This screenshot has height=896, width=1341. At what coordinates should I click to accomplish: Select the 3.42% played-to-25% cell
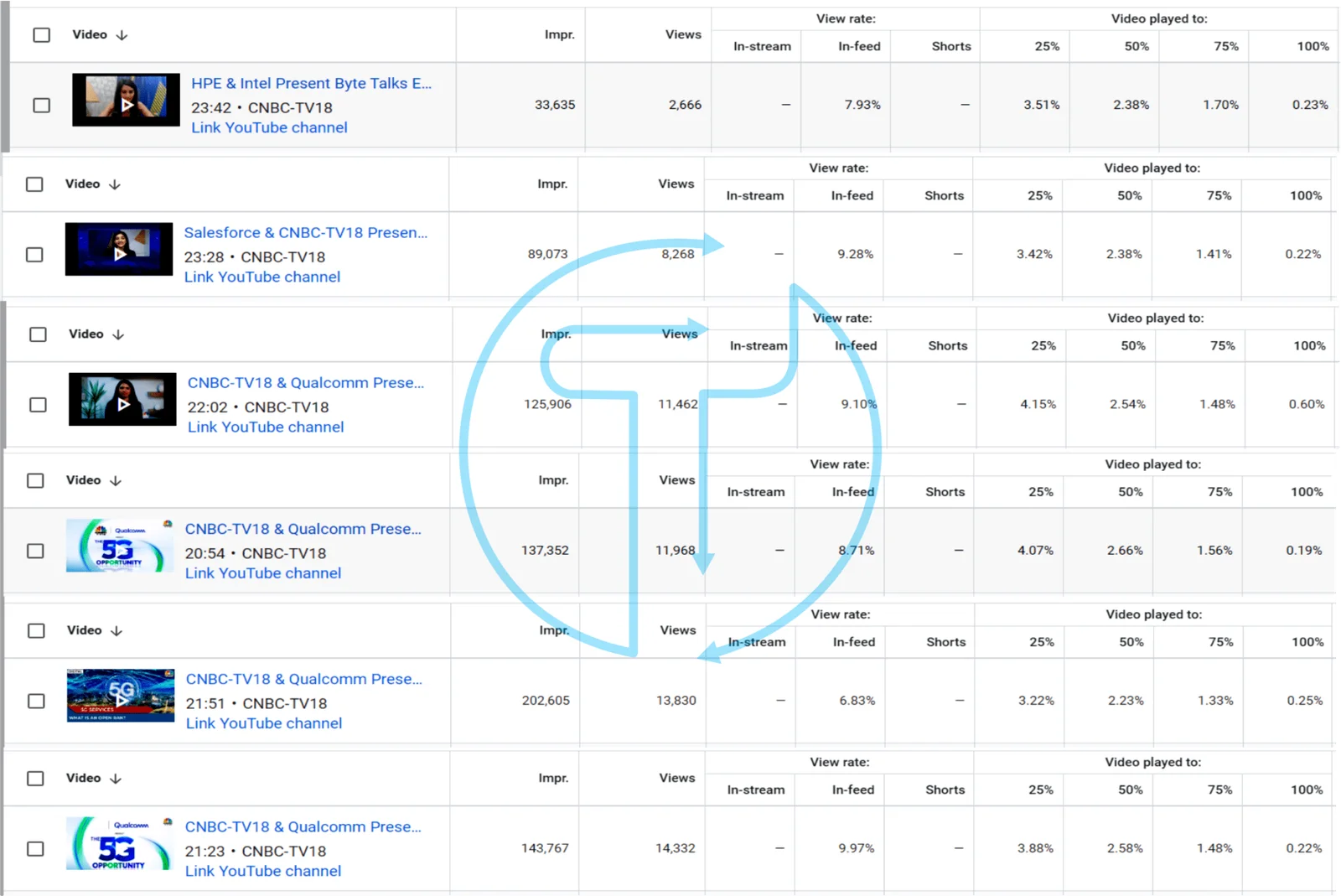1035,254
